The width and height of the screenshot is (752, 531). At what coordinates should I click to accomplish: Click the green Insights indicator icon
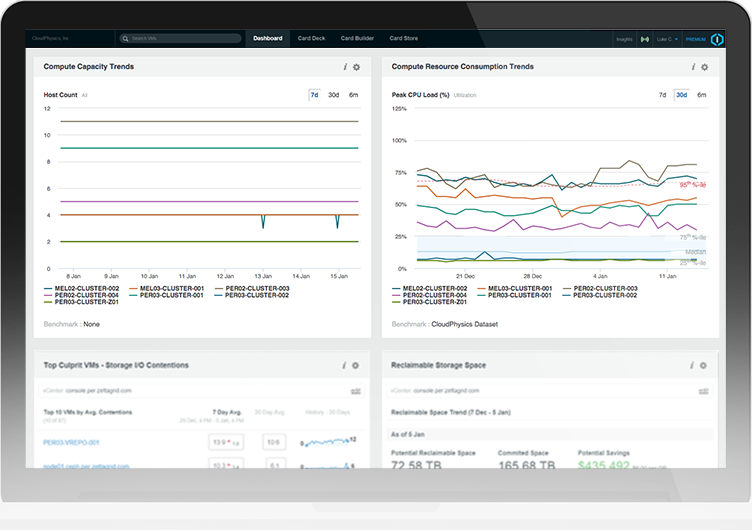[x=643, y=39]
